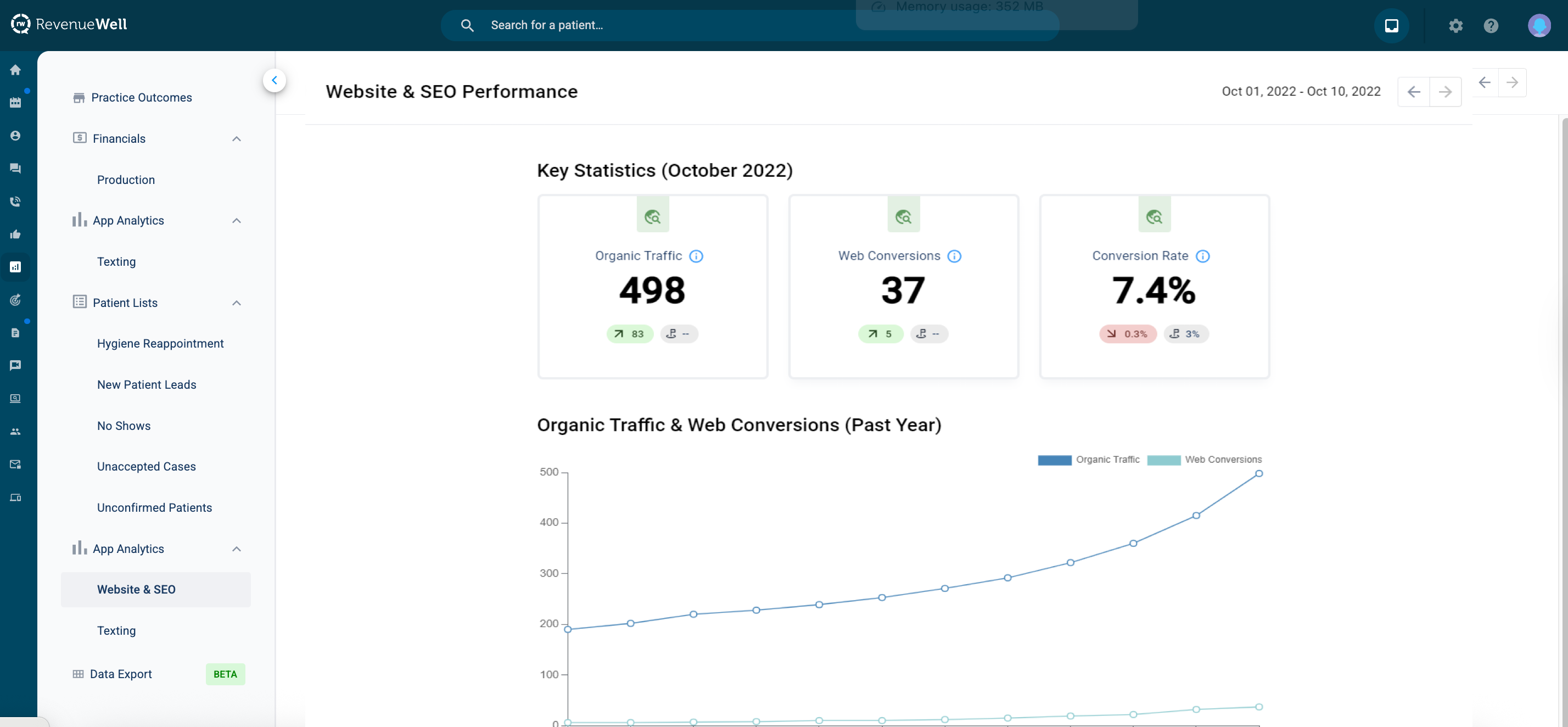Collapse the Financials section
Screen dimensions: 1568x727
coord(237,139)
